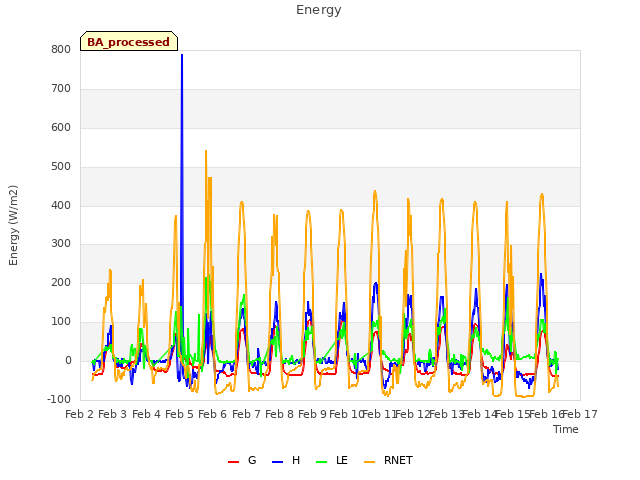Click the -100 y-axis tick label
The width and height of the screenshot is (640, 480).
tap(59, 399)
